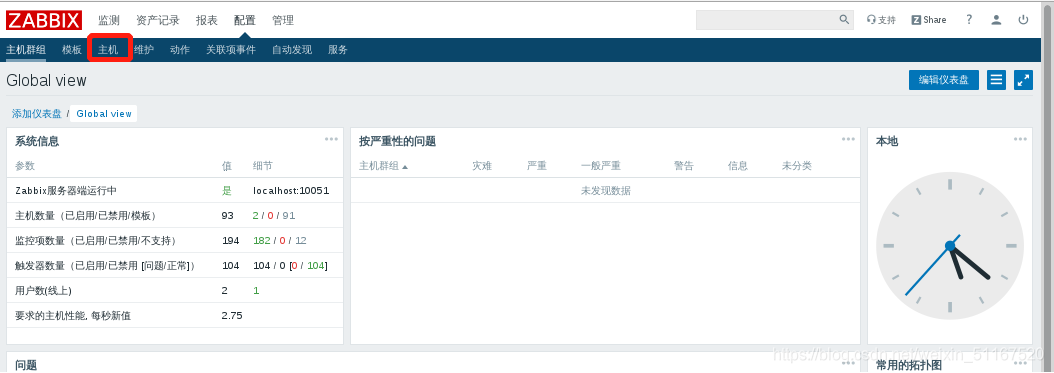Click the ZABBIX logo
Image resolution: width=1054 pixels, height=373 pixels.
pyautogui.click(x=44, y=20)
